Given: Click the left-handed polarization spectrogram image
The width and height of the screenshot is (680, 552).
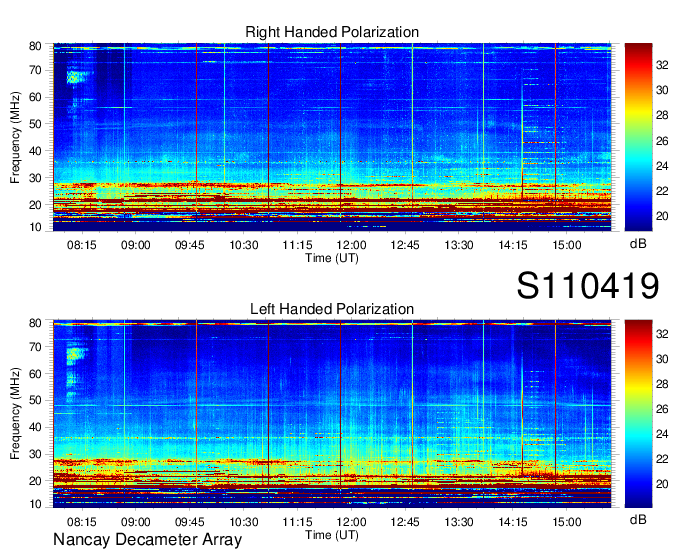Looking at the screenshot, I should pyautogui.click(x=332, y=414).
